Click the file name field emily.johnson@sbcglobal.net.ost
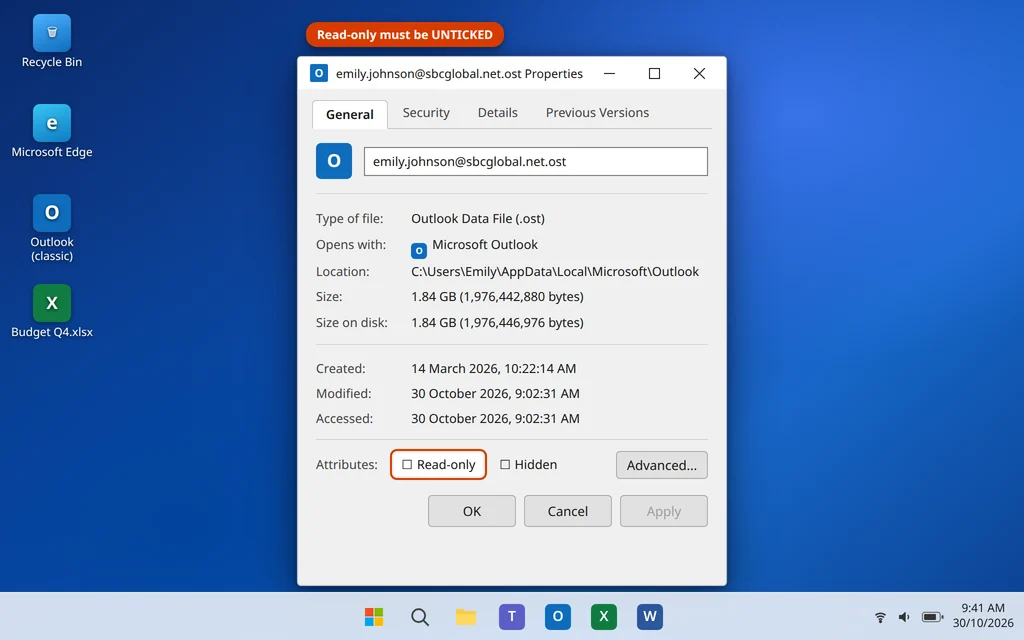The image size is (1024, 640). [x=536, y=161]
